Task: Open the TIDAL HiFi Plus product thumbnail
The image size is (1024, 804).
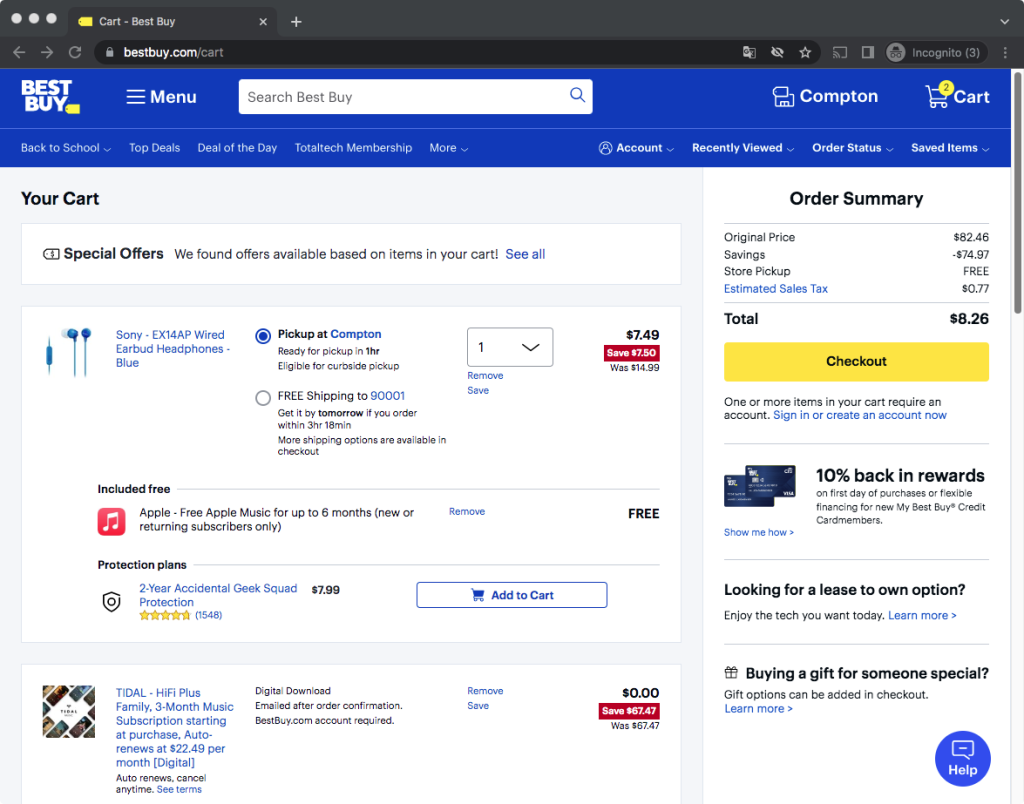Action: (x=68, y=711)
